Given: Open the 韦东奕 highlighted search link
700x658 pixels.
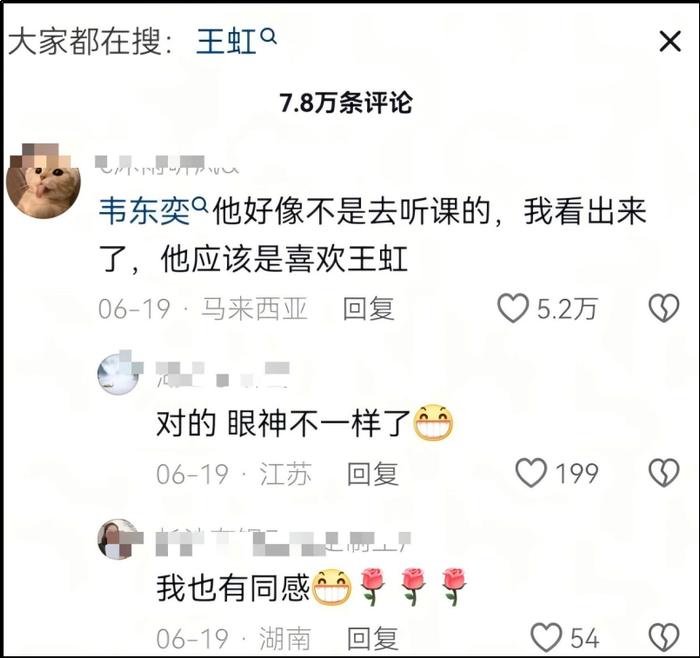Looking at the screenshot, I should (145, 211).
